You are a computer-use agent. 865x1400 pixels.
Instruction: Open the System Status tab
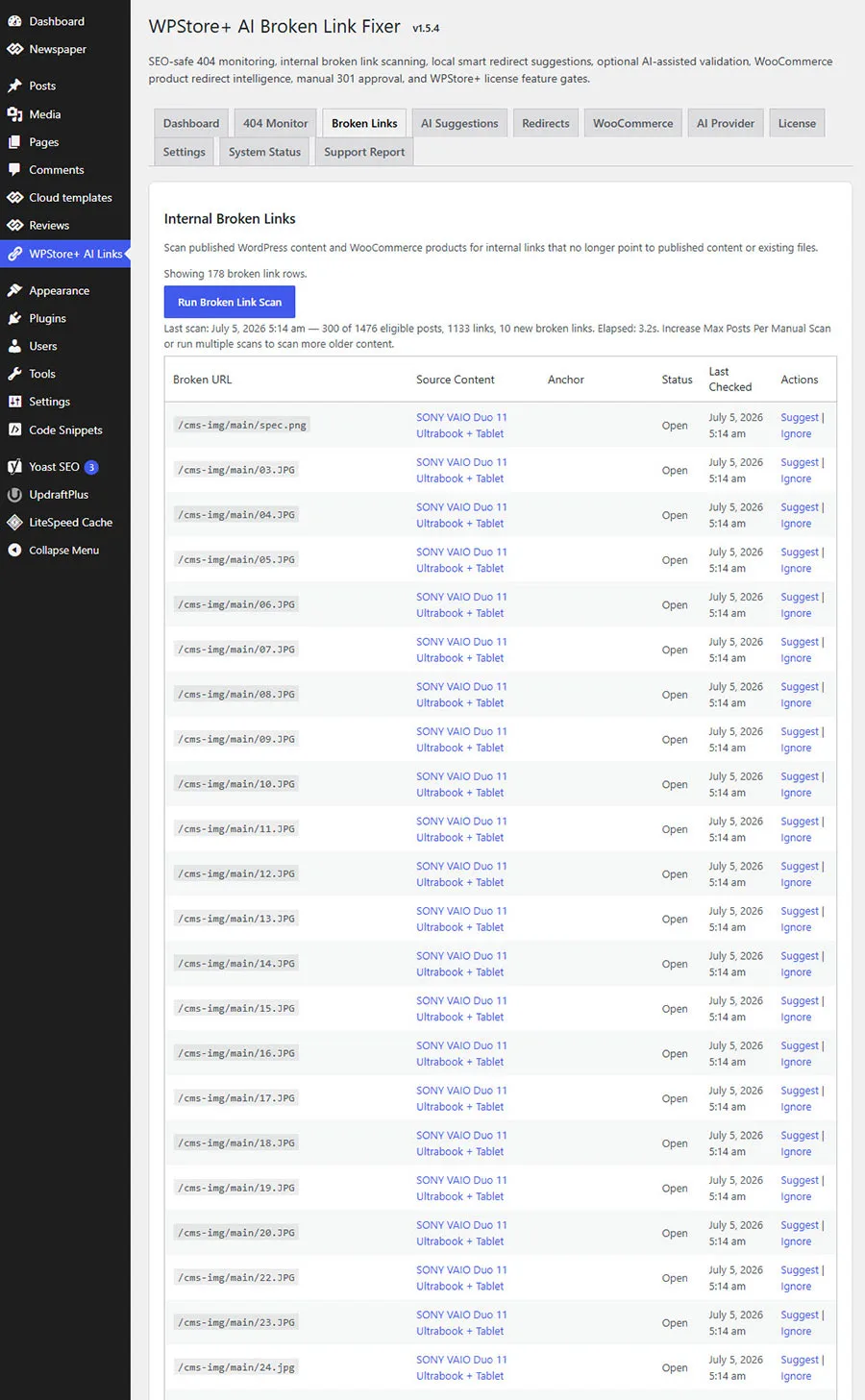tap(264, 152)
